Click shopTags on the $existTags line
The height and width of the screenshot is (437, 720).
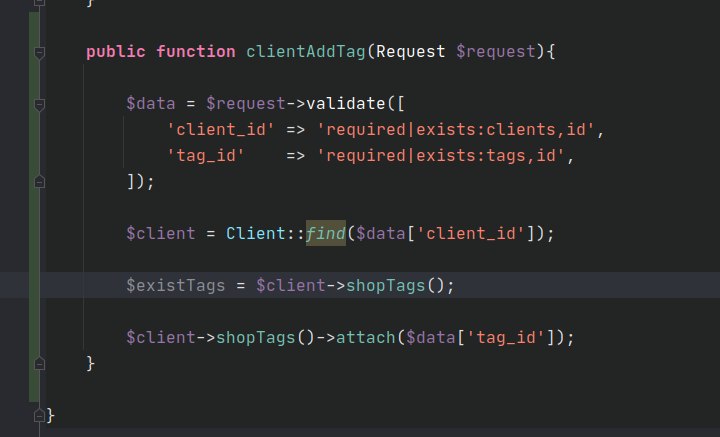click(386, 286)
